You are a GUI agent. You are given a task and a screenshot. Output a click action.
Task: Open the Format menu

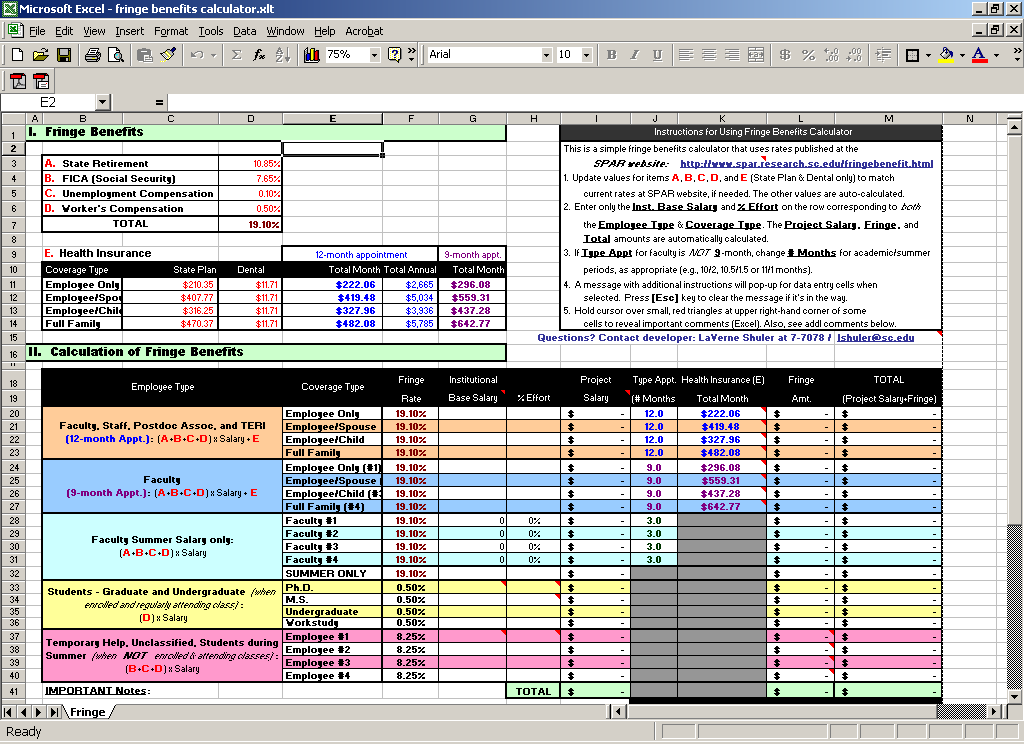[171, 31]
